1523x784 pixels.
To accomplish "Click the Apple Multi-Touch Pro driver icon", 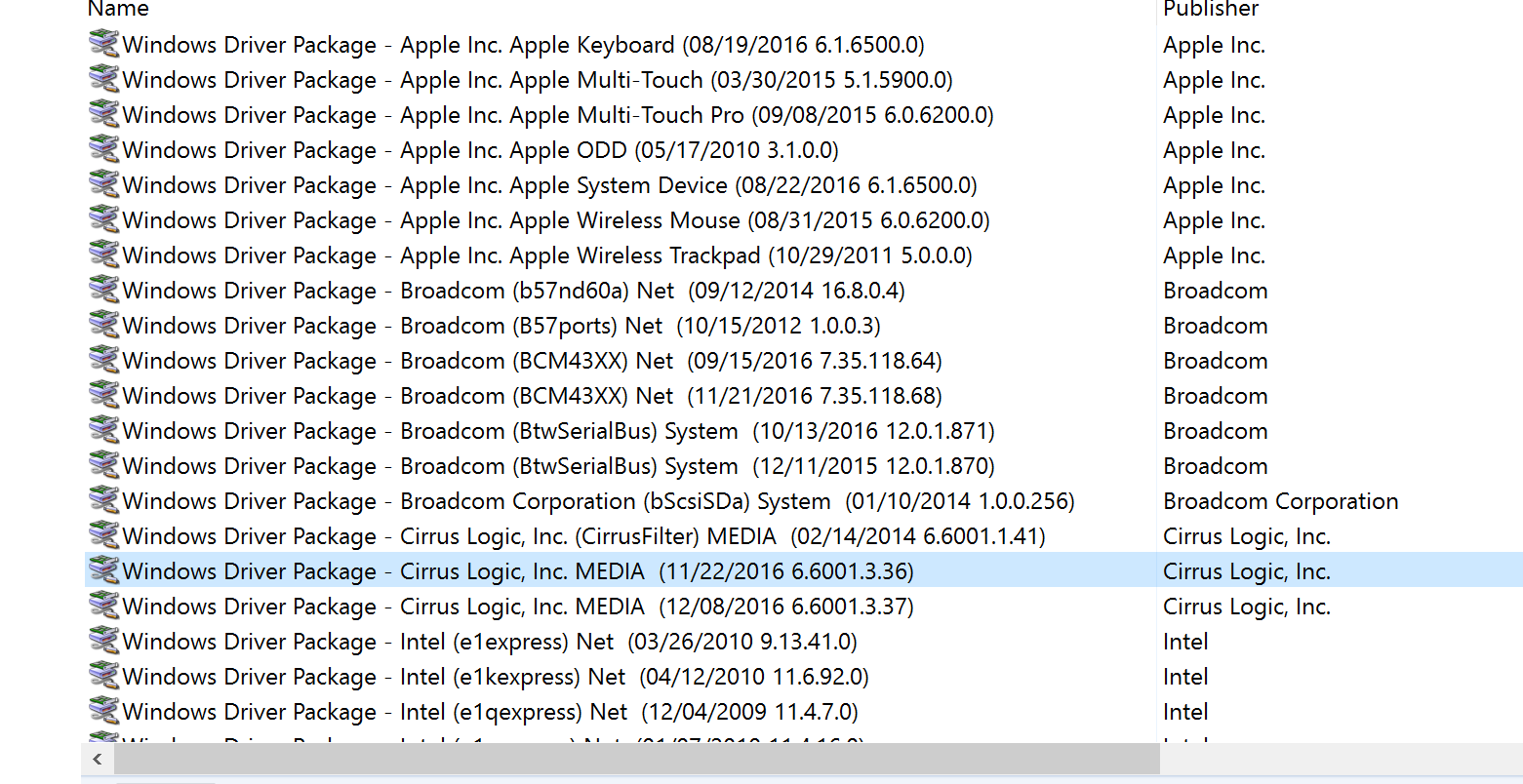I will [x=103, y=115].
